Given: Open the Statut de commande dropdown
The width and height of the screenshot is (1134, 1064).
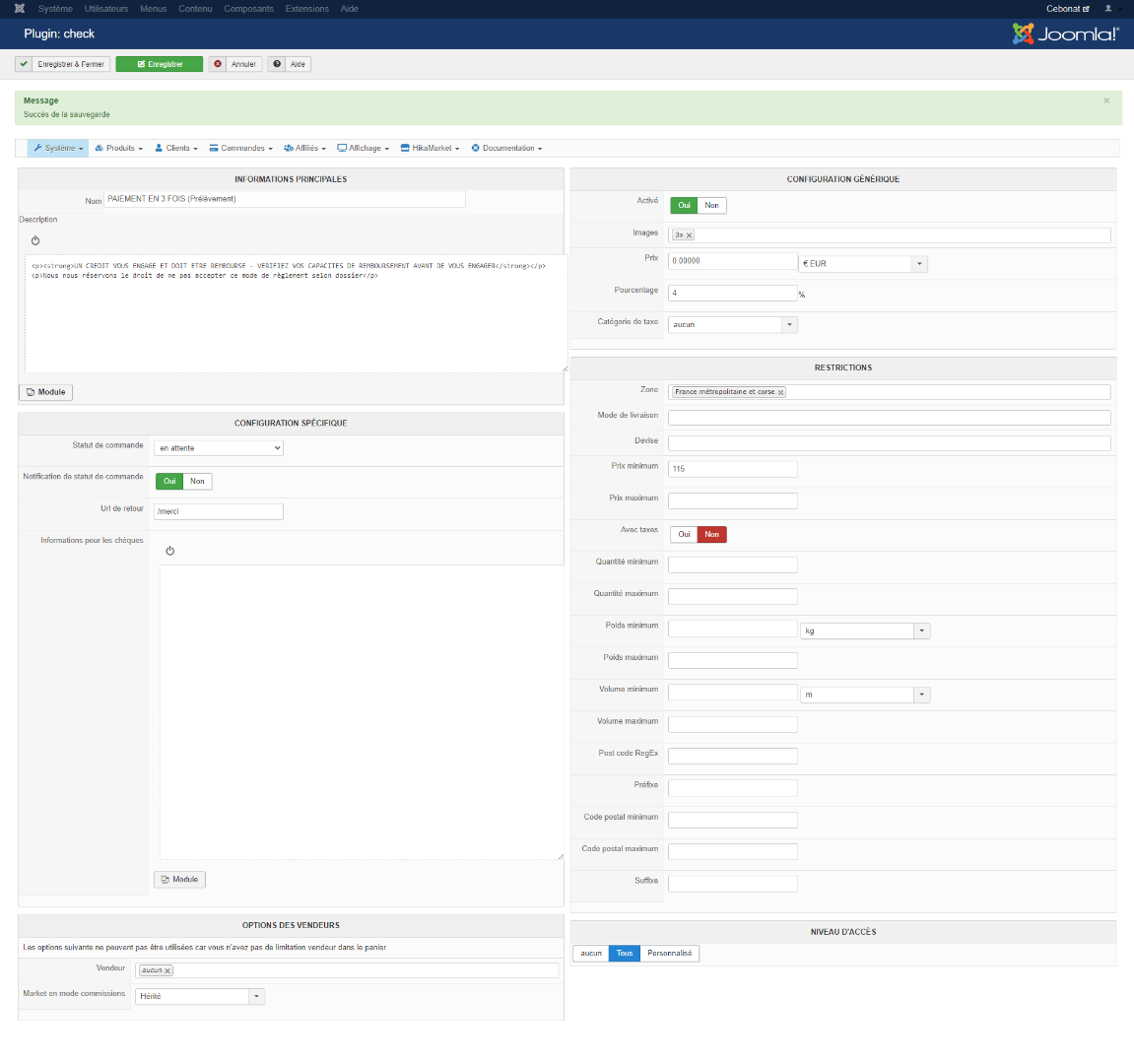Looking at the screenshot, I should coord(219,448).
